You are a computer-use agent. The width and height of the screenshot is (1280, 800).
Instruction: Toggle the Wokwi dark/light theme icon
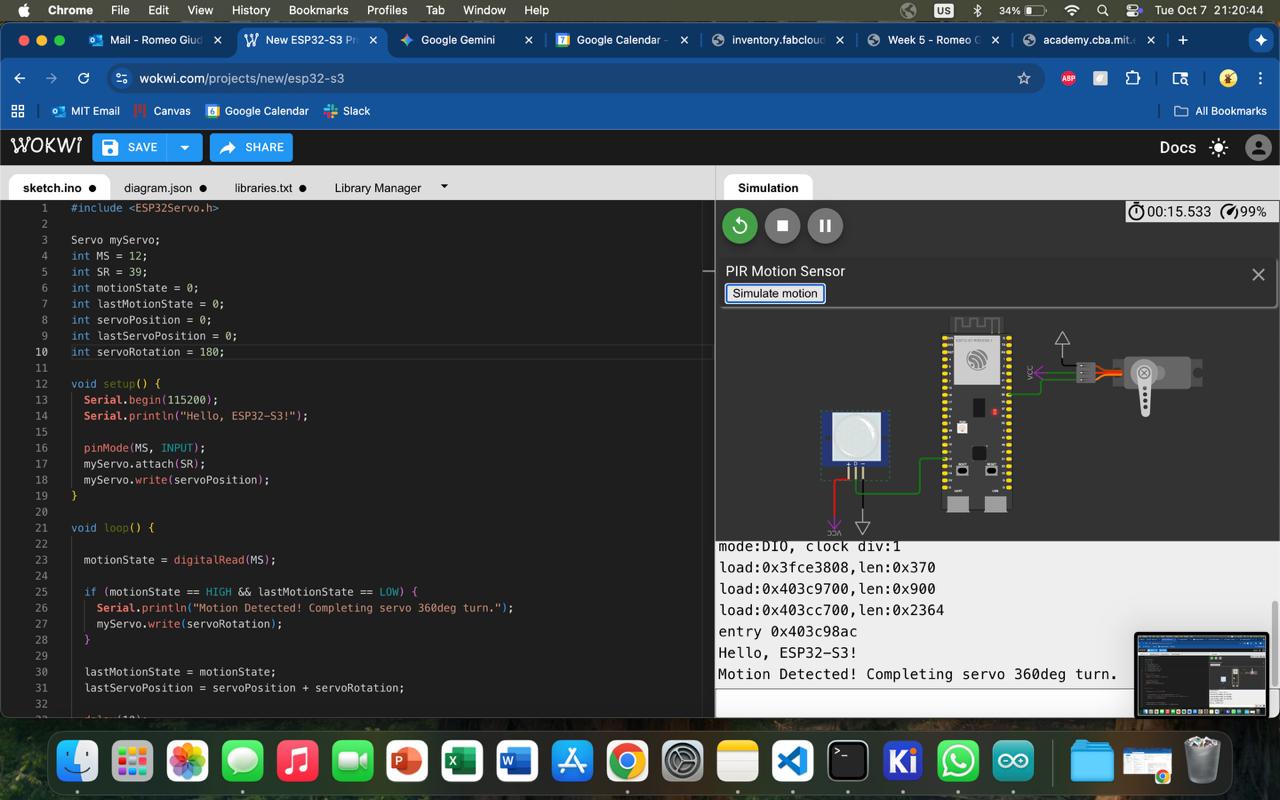point(1218,148)
